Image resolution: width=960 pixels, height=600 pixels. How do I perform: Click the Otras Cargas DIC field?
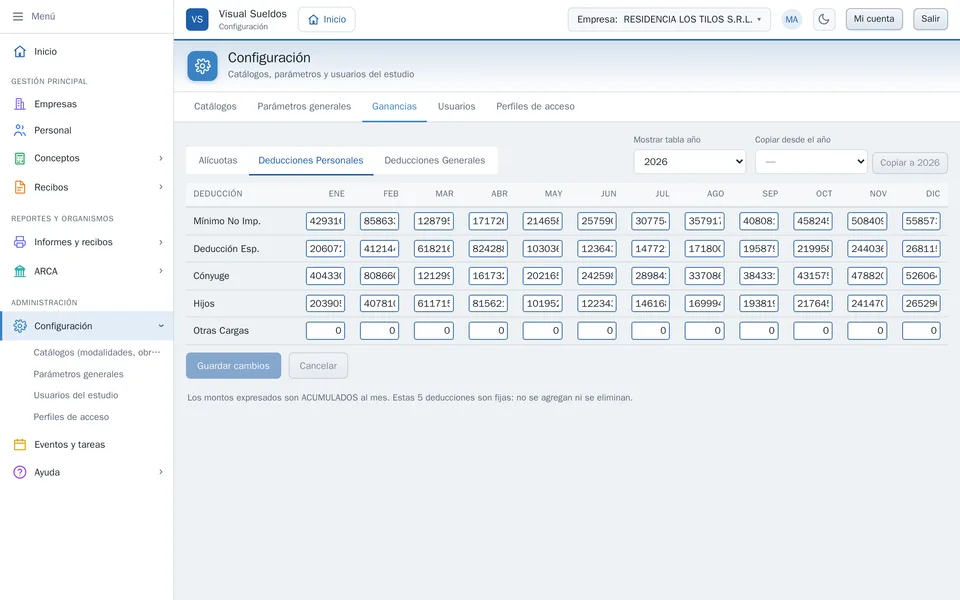point(921,331)
